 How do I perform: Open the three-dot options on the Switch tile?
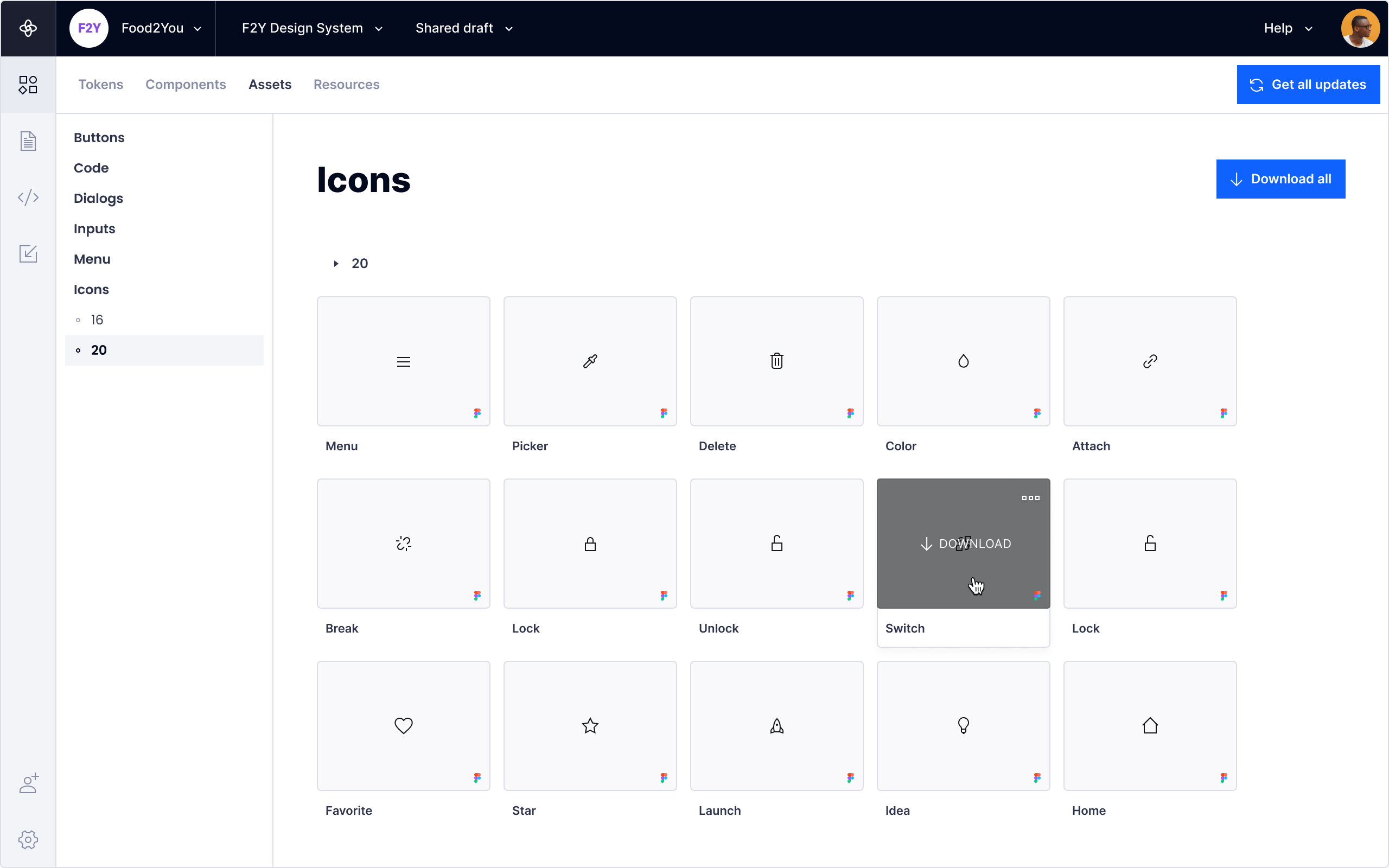point(1030,497)
